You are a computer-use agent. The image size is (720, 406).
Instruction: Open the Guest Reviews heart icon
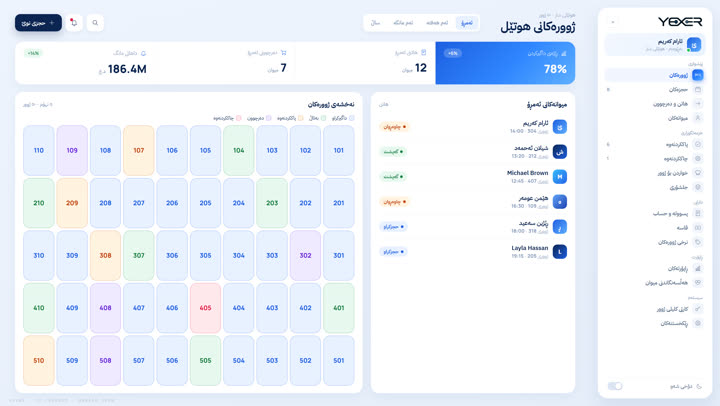click(x=698, y=282)
